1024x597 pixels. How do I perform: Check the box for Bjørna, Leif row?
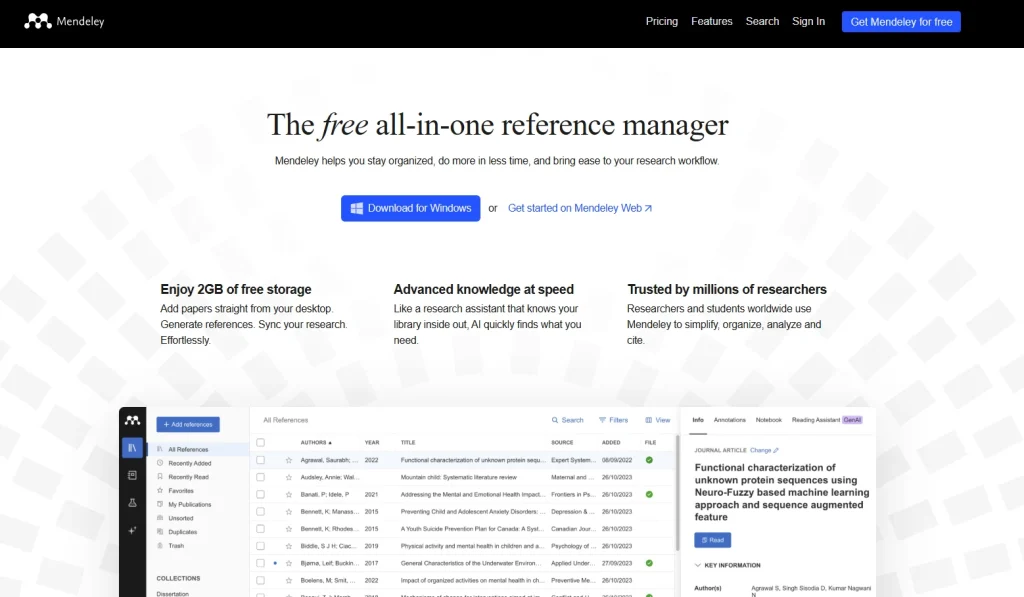pyautogui.click(x=261, y=563)
